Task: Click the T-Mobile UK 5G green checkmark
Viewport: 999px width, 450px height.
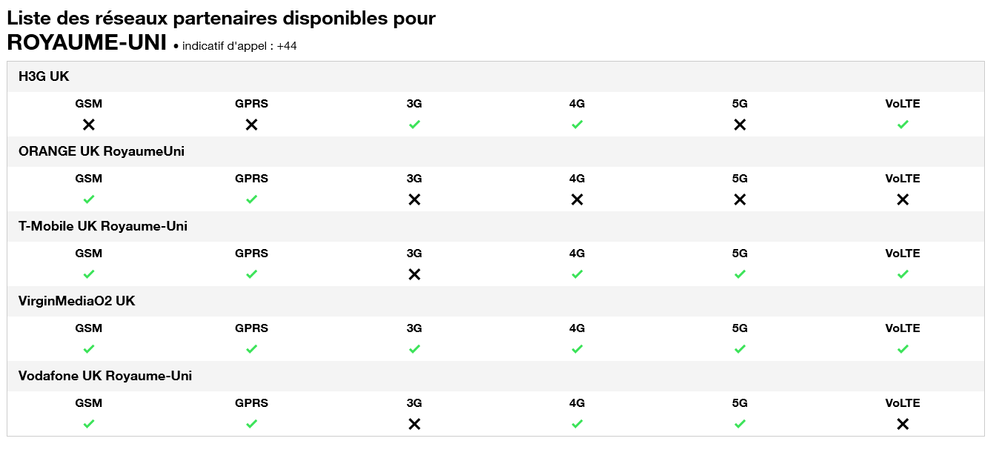Action: pyautogui.click(x=740, y=275)
